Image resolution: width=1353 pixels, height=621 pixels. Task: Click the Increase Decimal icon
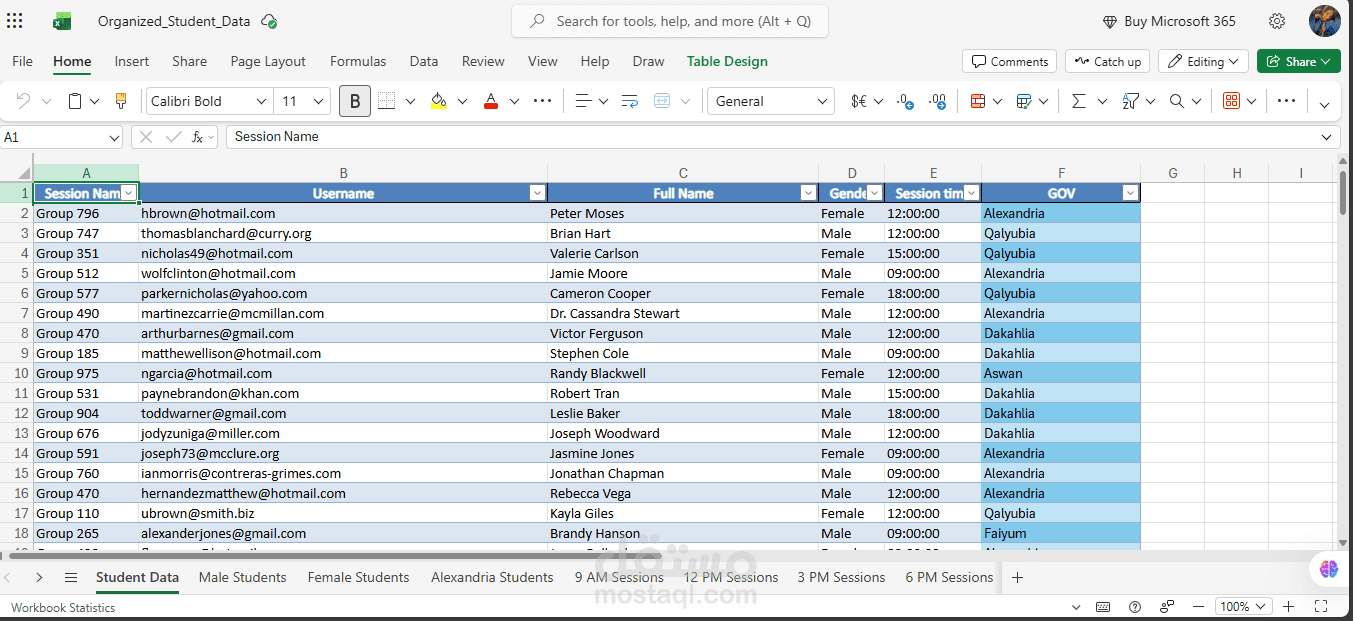(x=937, y=101)
